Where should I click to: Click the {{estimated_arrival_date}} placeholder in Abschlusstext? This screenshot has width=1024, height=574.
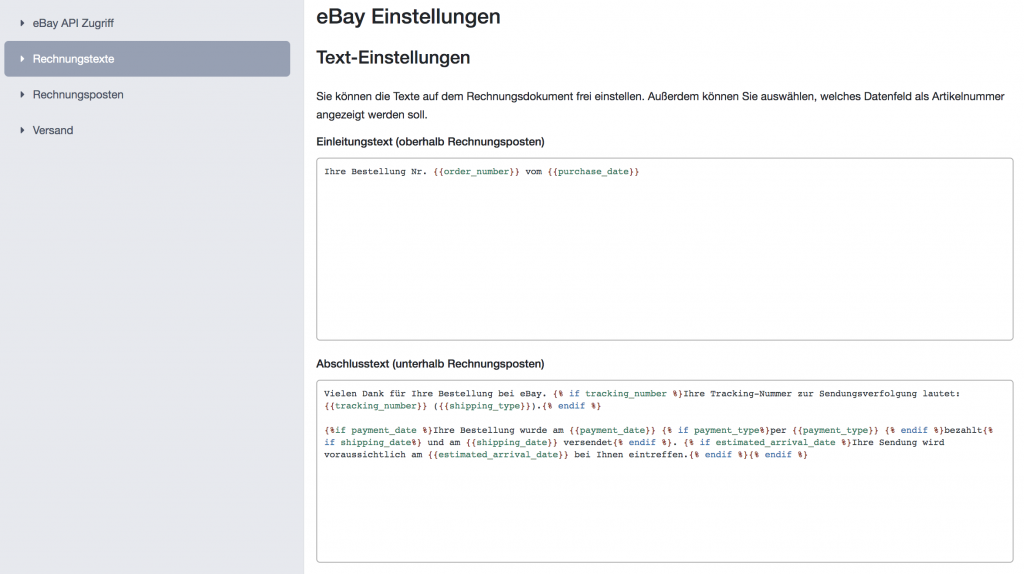(x=498, y=454)
